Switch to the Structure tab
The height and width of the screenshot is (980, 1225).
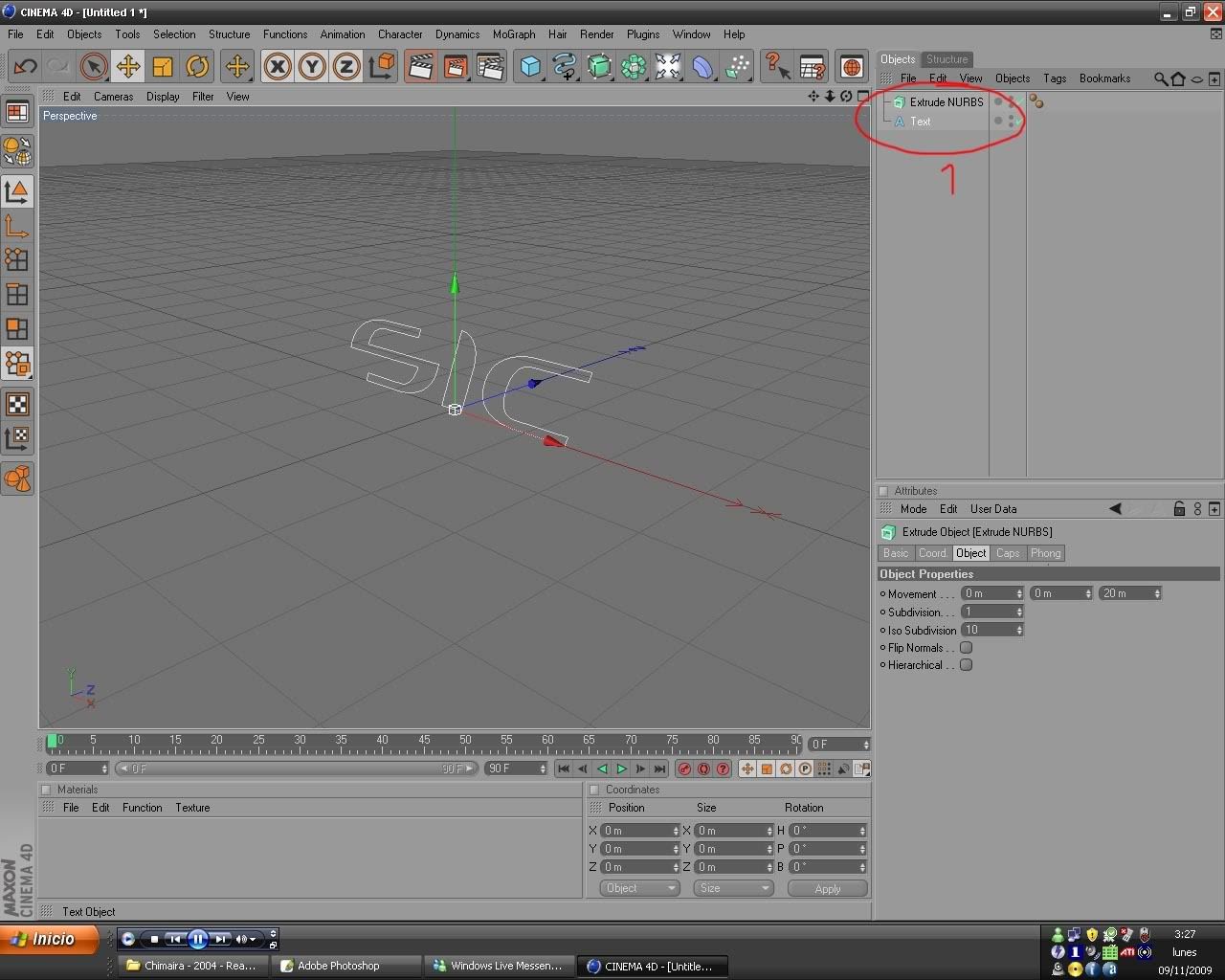(x=947, y=59)
